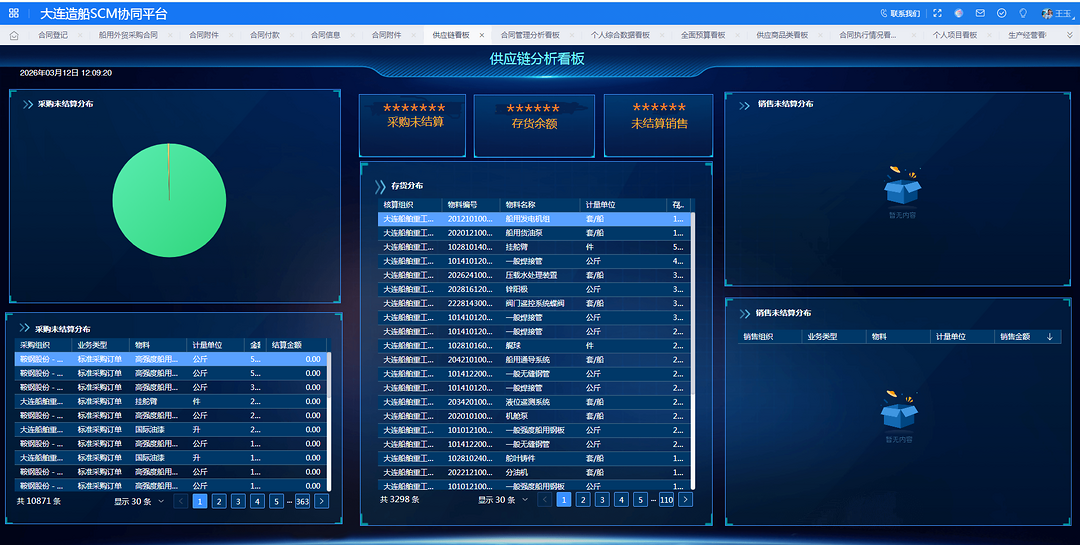Open page size dropdown in 采购未结算分布 table

tap(139, 501)
